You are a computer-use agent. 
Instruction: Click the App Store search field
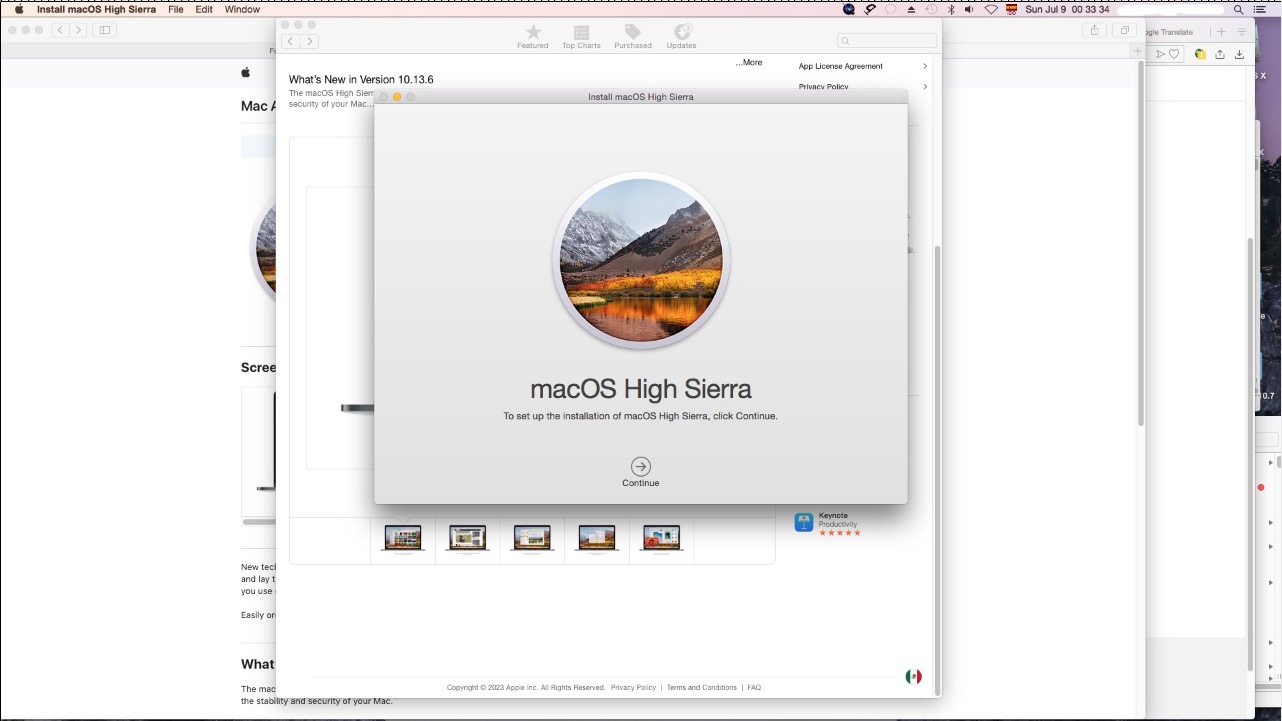[888, 41]
